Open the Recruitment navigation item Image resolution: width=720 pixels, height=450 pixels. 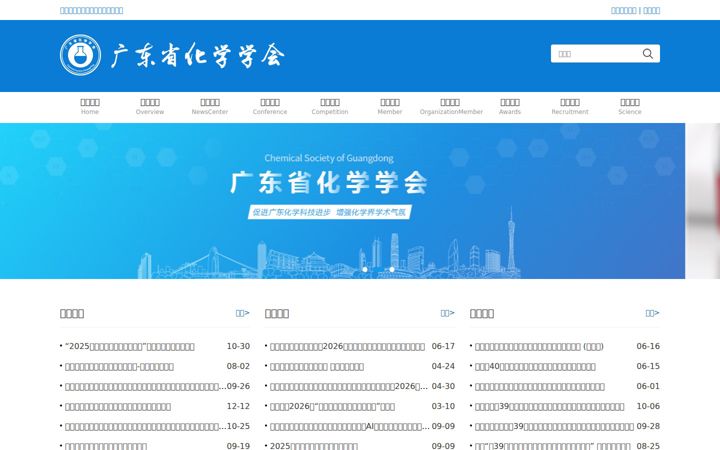570,107
